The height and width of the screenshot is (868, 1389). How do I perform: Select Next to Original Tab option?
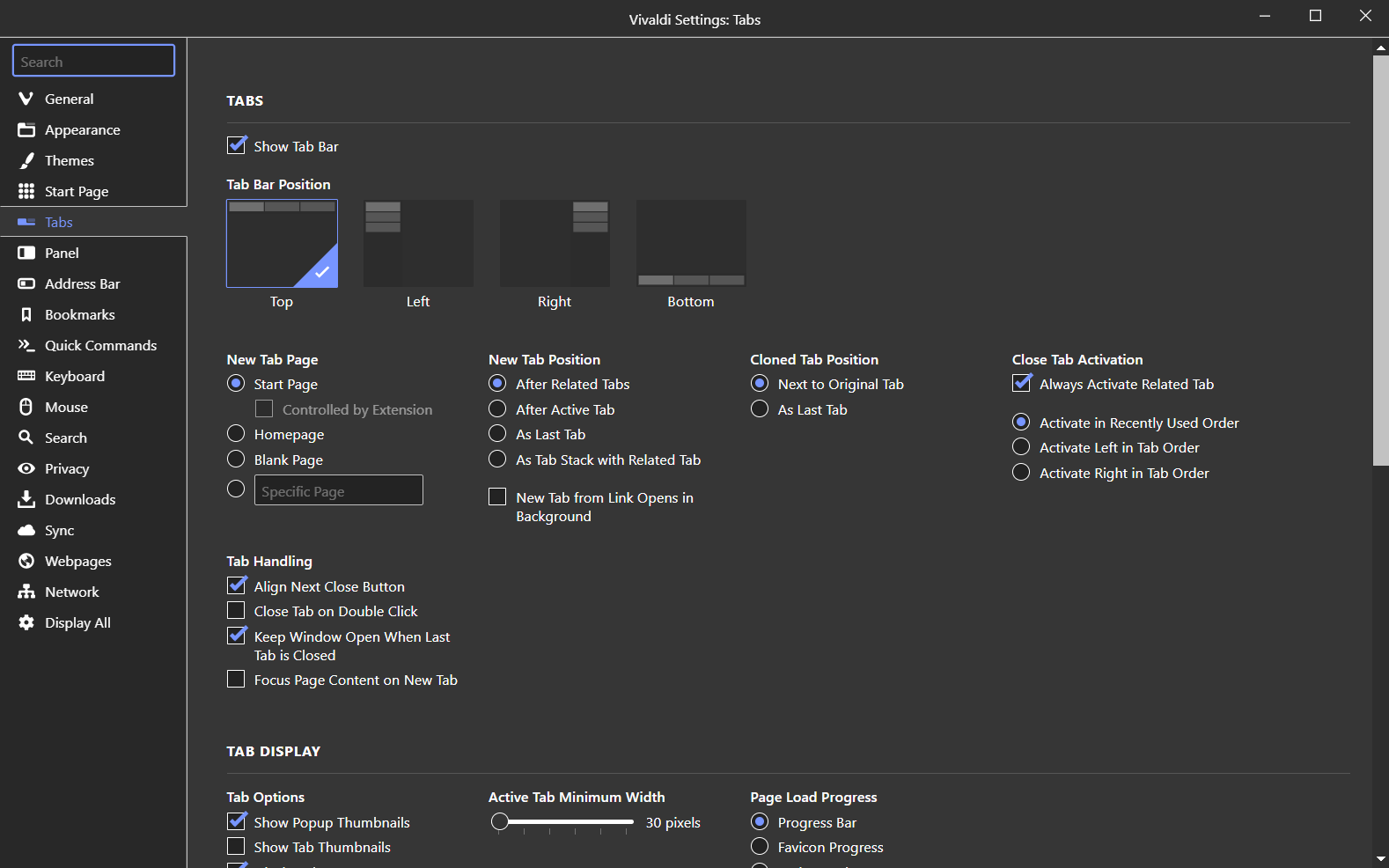click(760, 383)
